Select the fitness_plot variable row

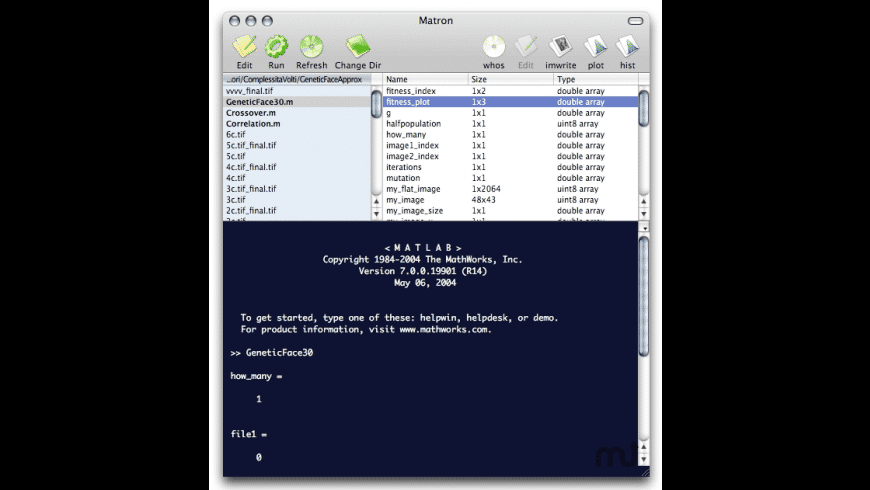[x=510, y=102]
